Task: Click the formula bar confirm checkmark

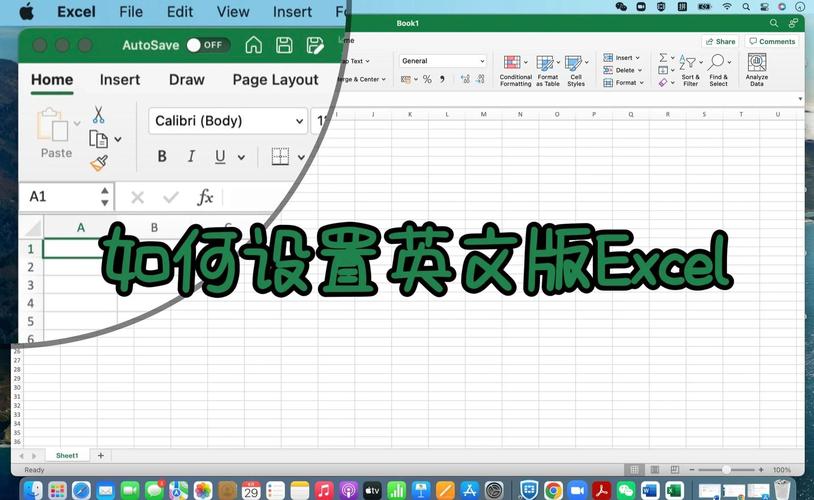Action: point(171,197)
